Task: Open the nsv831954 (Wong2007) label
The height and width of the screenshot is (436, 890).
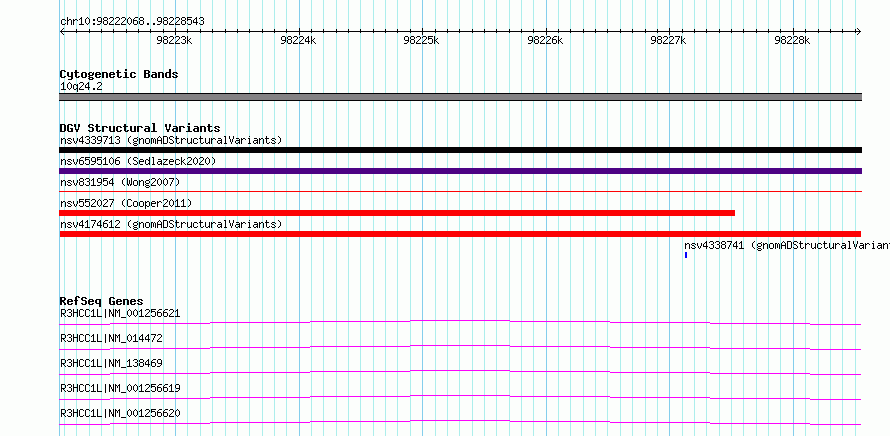Action: (x=120, y=182)
